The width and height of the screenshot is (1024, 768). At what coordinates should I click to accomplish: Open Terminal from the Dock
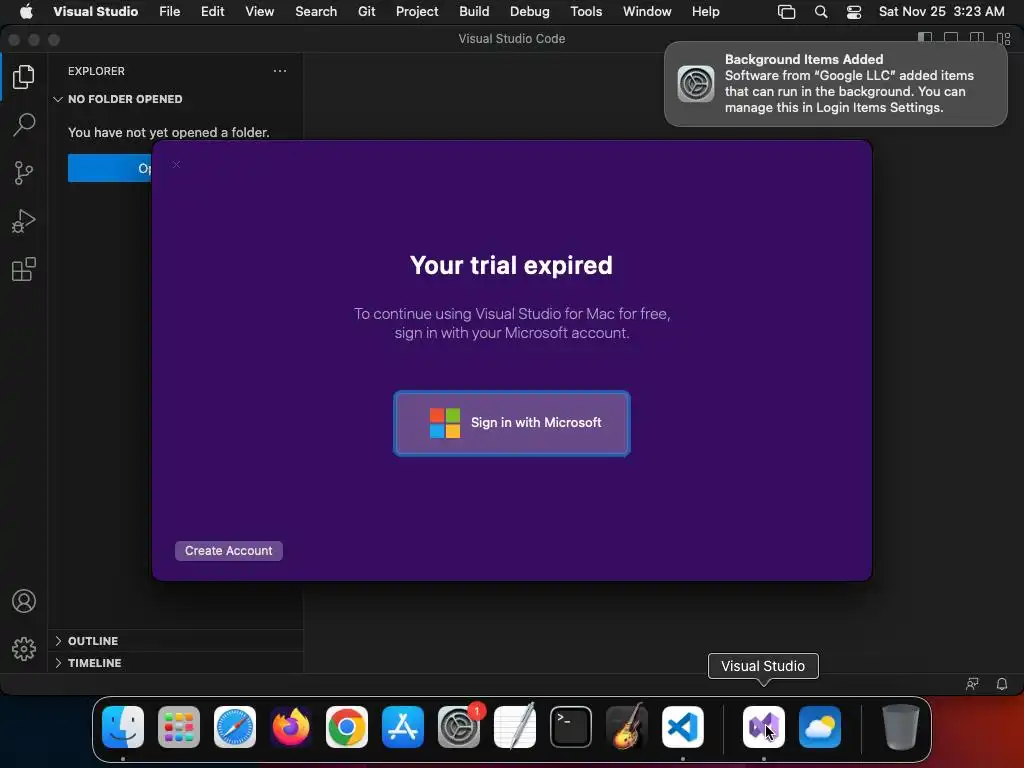[571, 727]
